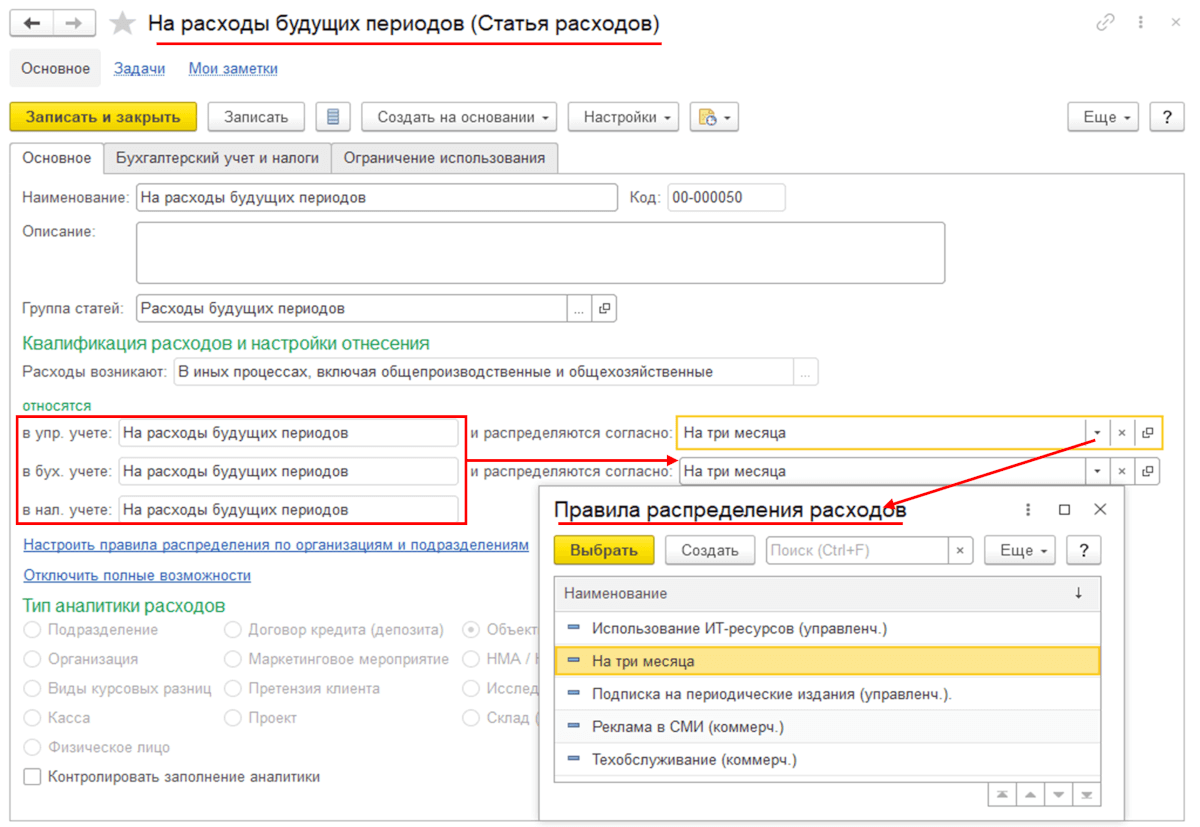Image resolution: width=1200 pixels, height=827 pixels.
Task: Select the Физическое лицо radio button
Action: tap(32, 747)
